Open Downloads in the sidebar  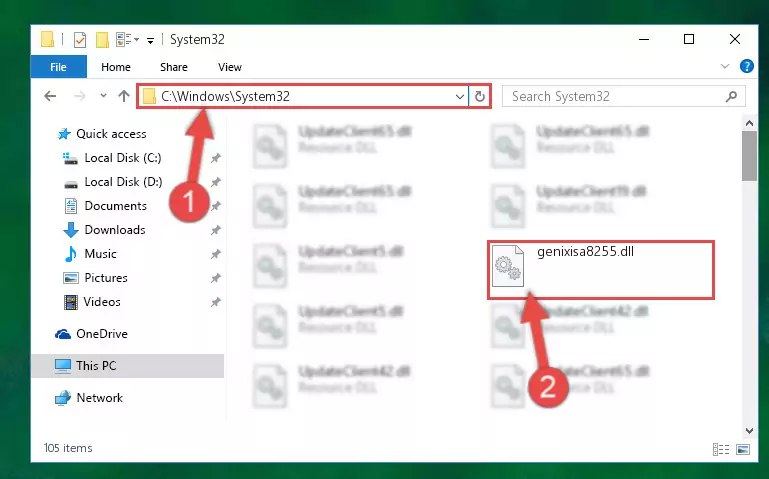[115, 230]
